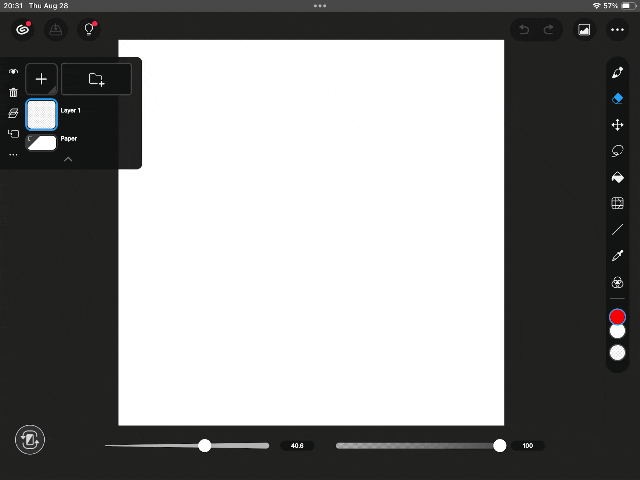Screen dimensions: 640x480
Task: Create a new layer group folder
Action: point(96,79)
